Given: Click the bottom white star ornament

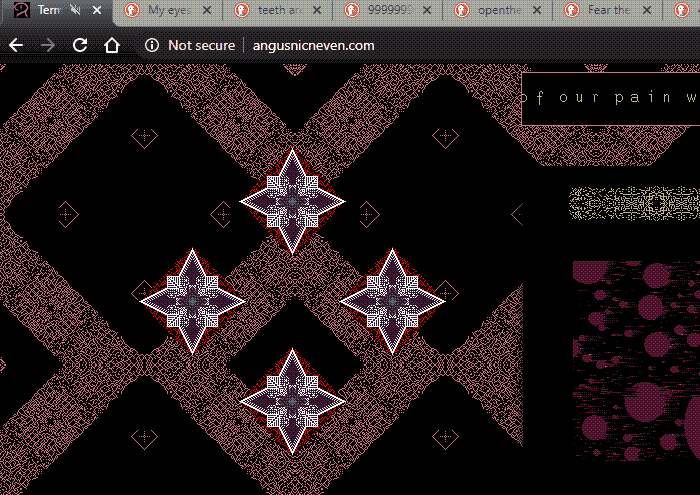Looking at the screenshot, I should click(x=292, y=400).
